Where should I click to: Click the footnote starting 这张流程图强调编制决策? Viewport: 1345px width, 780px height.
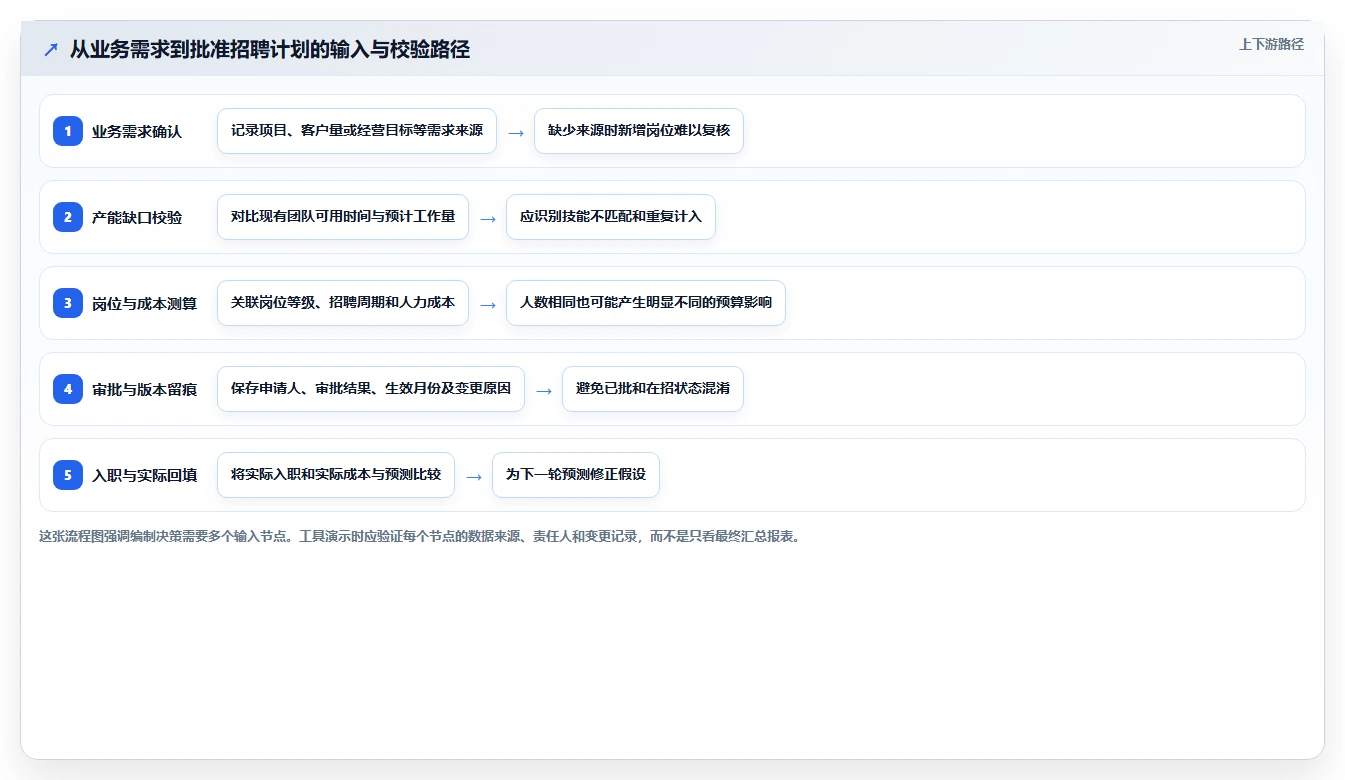click(419, 536)
